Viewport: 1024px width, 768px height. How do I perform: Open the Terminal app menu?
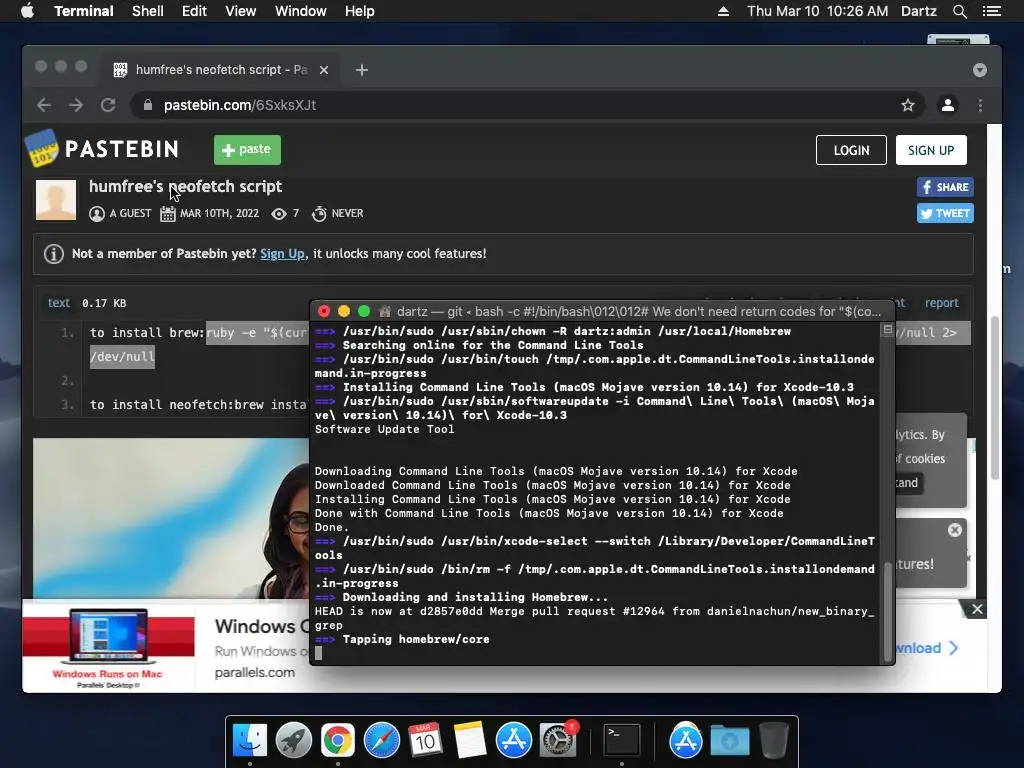(x=84, y=11)
